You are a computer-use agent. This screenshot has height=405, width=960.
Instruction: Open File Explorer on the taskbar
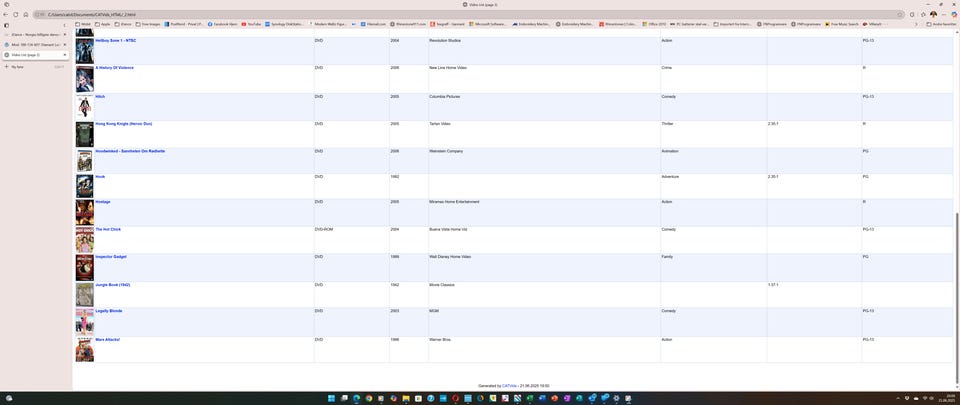405,398
